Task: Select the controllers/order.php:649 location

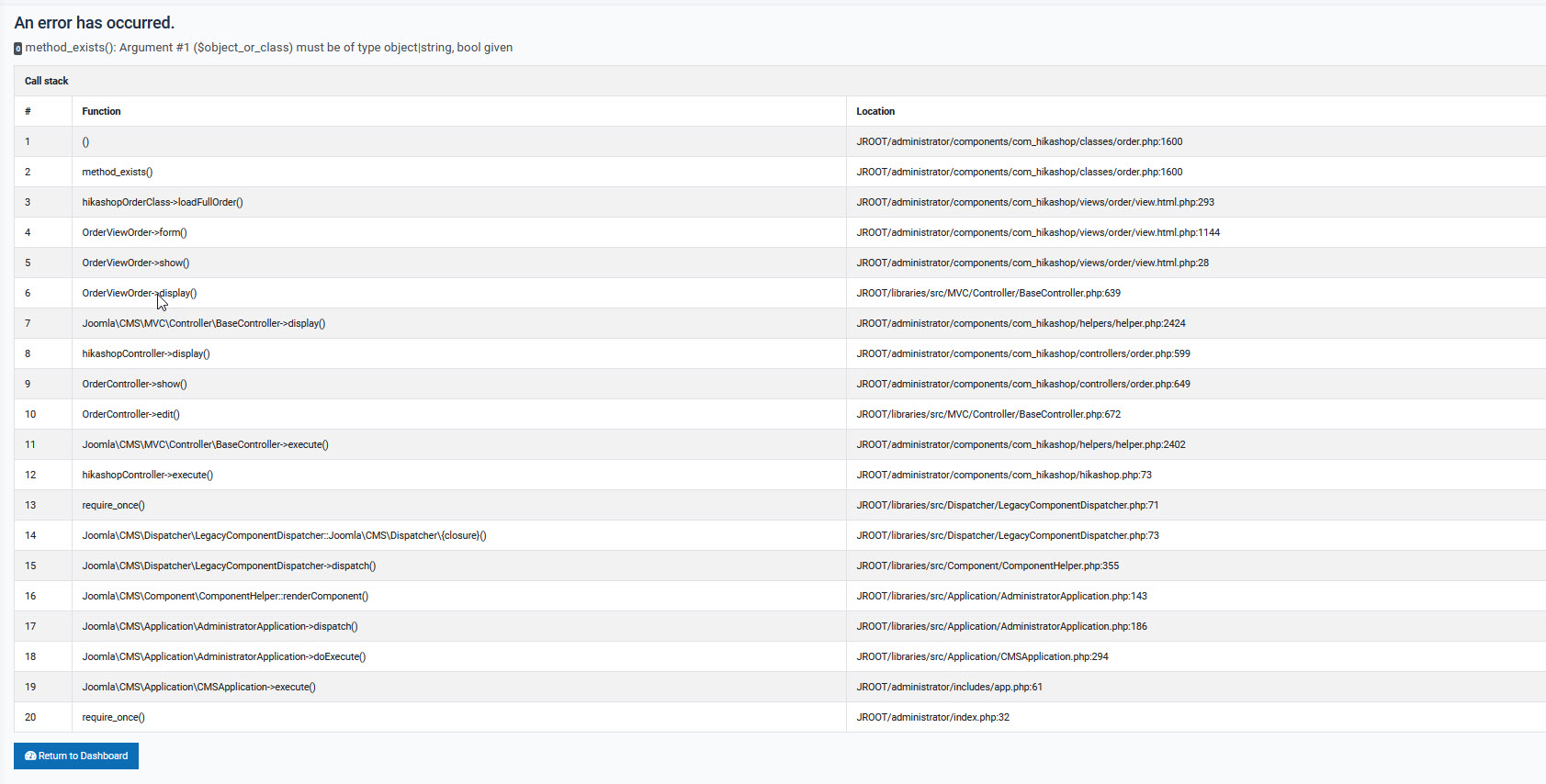Action: pyautogui.click(x=1023, y=384)
